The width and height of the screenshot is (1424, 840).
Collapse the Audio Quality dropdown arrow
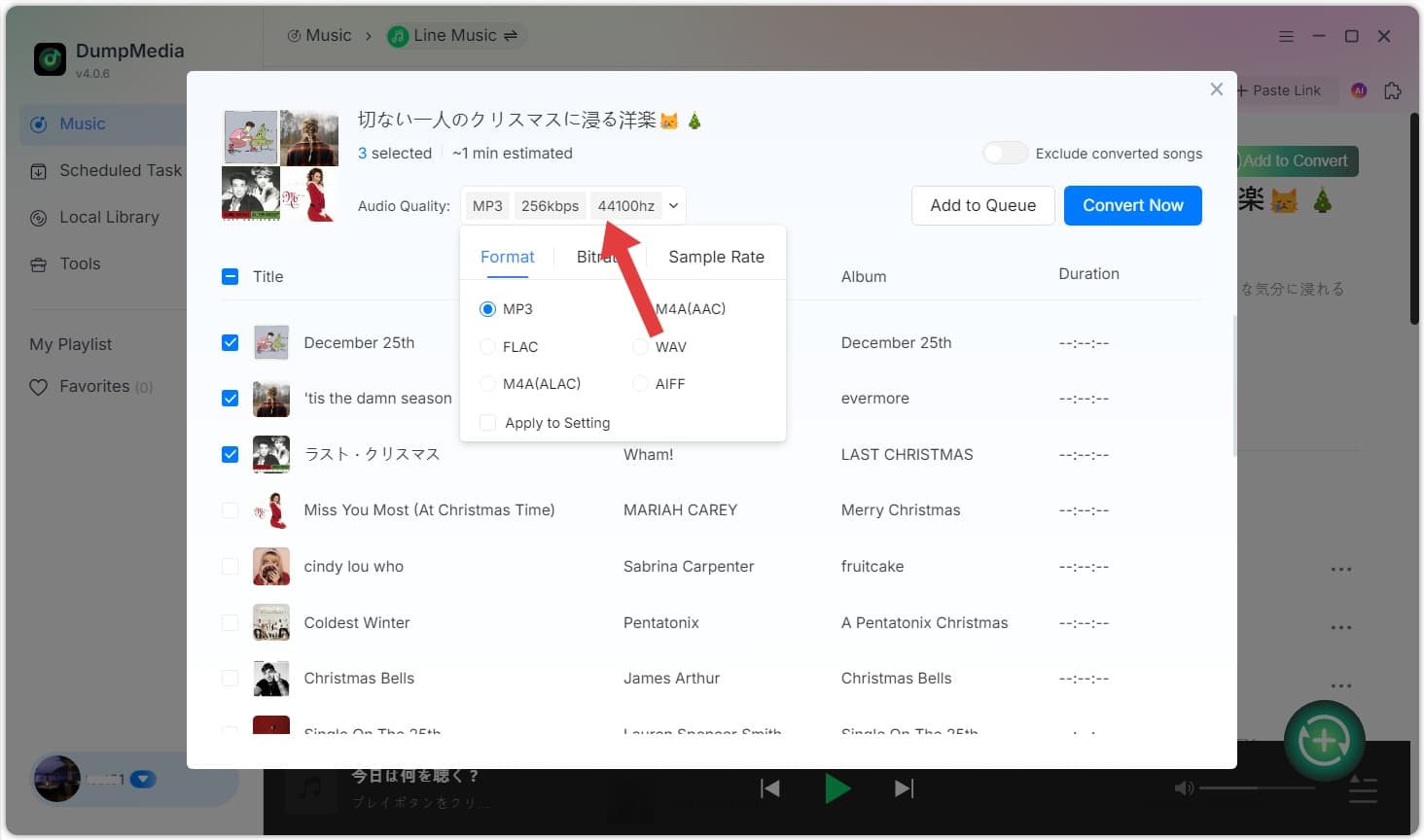(x=673, y=206)
